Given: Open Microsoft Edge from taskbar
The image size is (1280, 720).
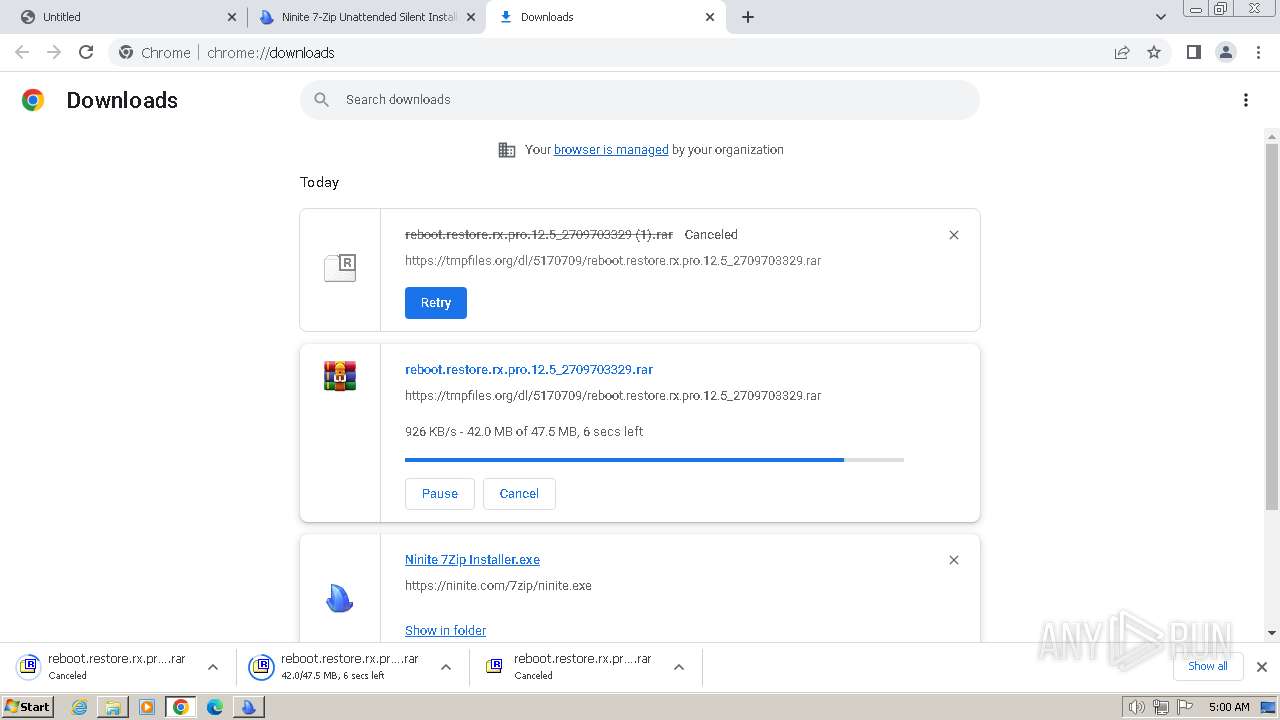Looking at the screenshot, I should point(215,707).
